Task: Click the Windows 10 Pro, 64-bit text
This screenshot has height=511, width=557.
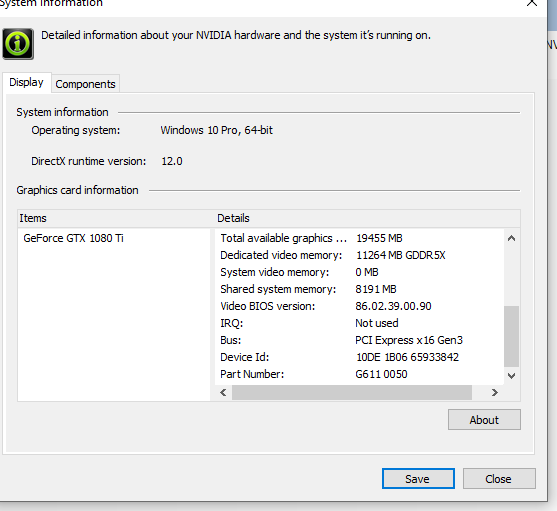Action: 216,130
